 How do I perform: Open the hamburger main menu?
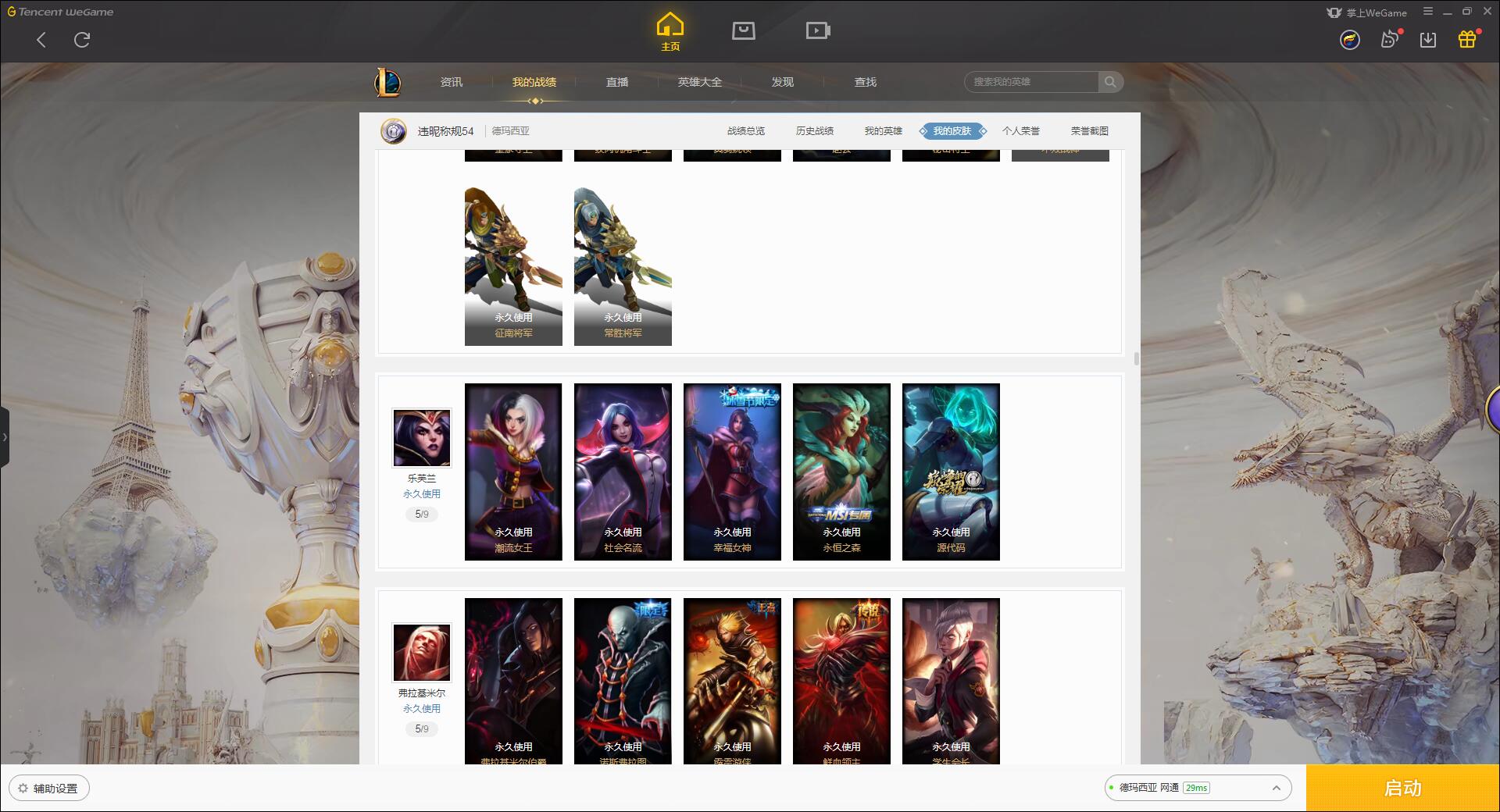pyautogui.click(x=1428, y=12)
